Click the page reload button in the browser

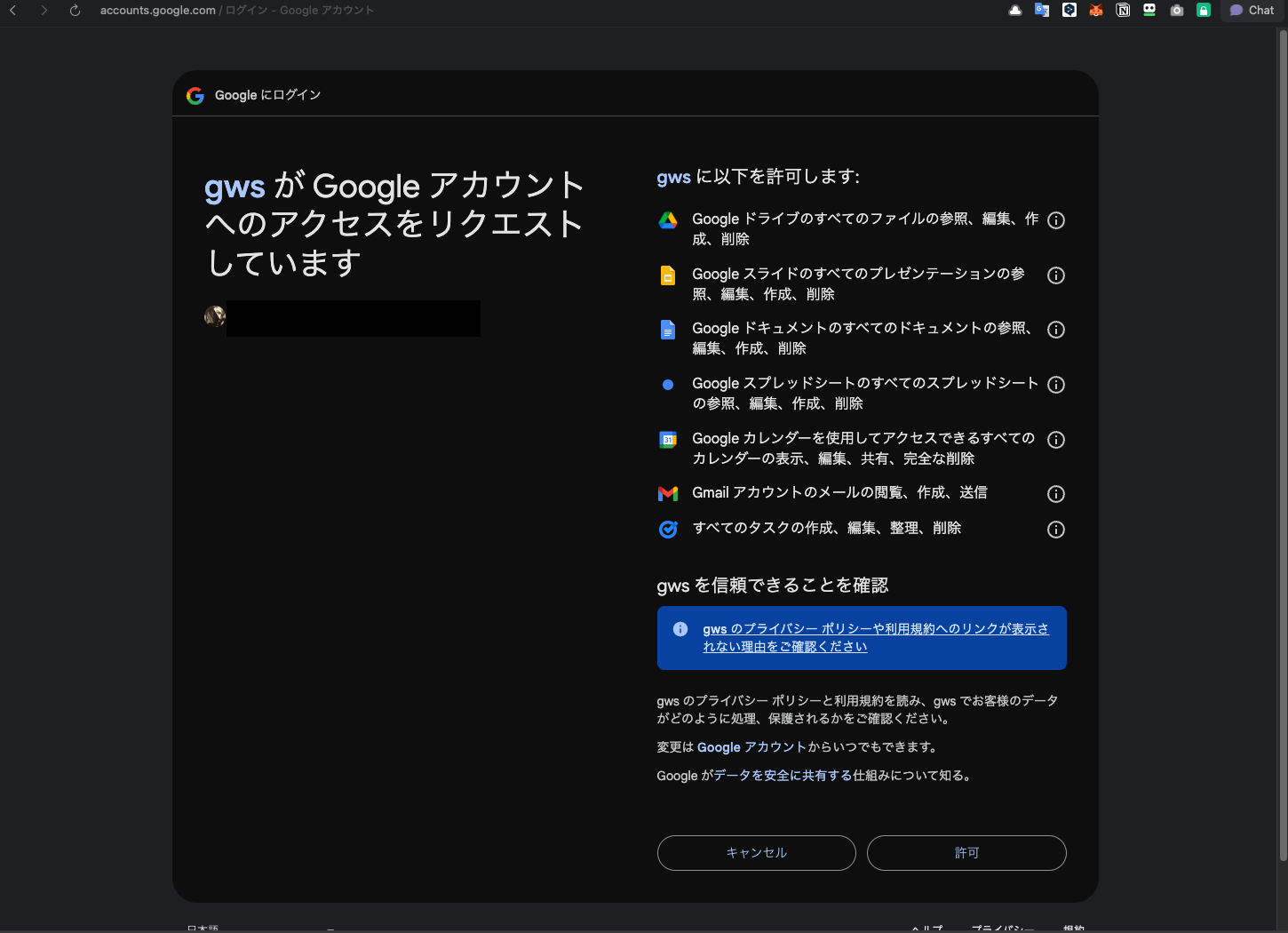74,11
